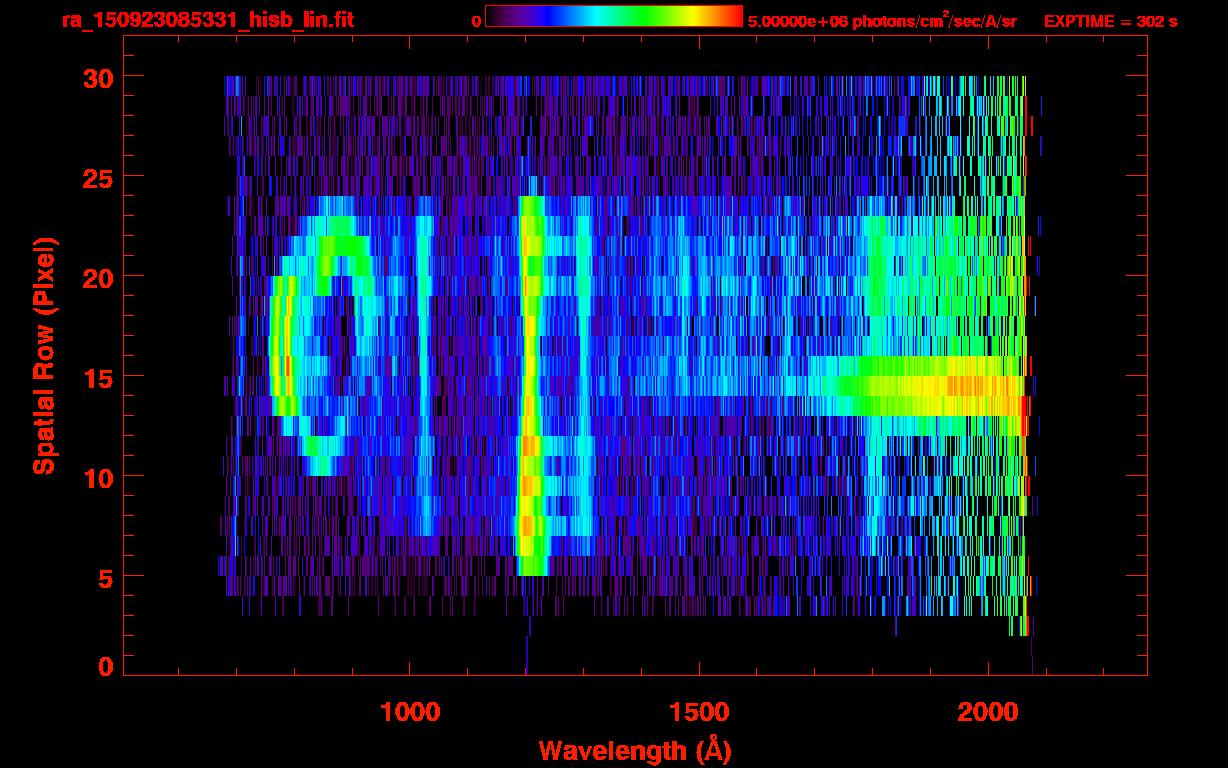Click the y-axis tick label 15
This screenshot has height=768, width=1228.
(98, 377)
